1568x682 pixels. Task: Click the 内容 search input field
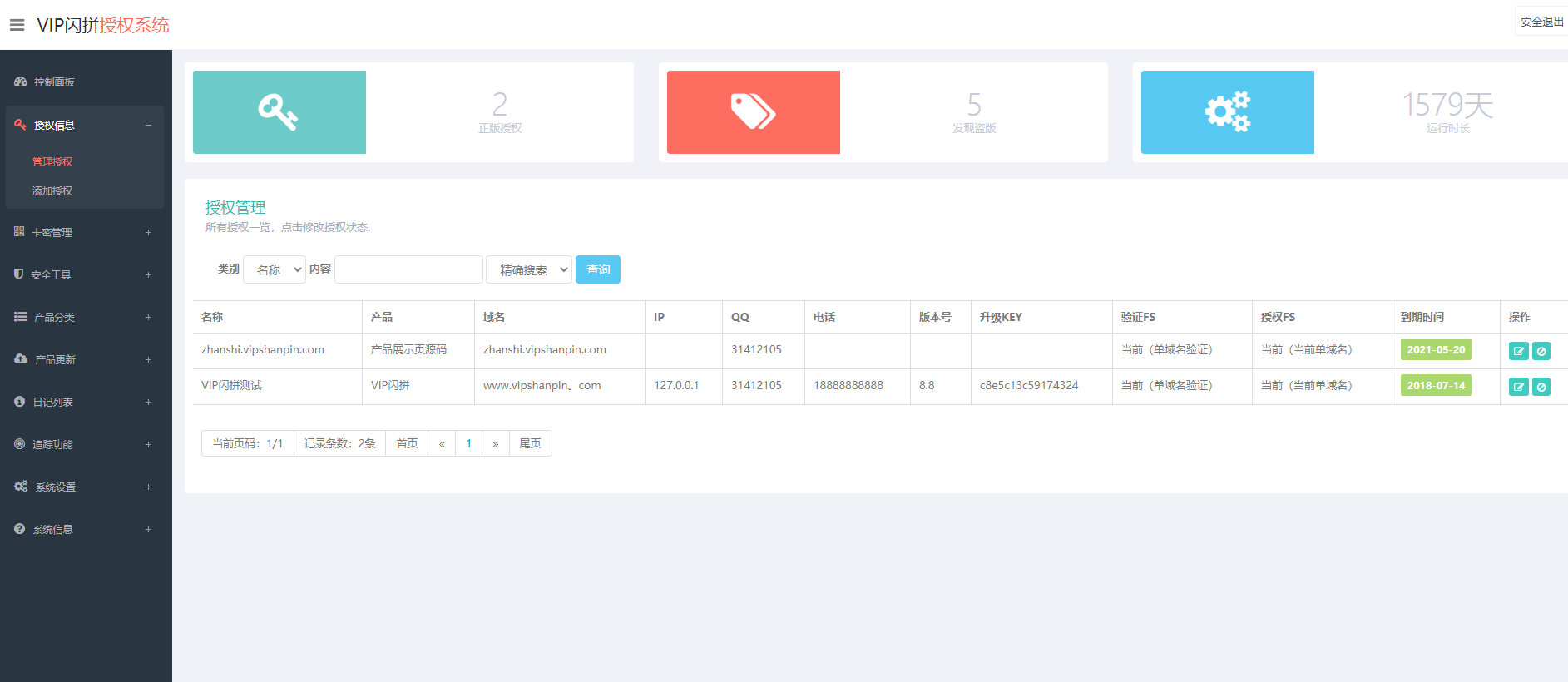tap(408, 269)
